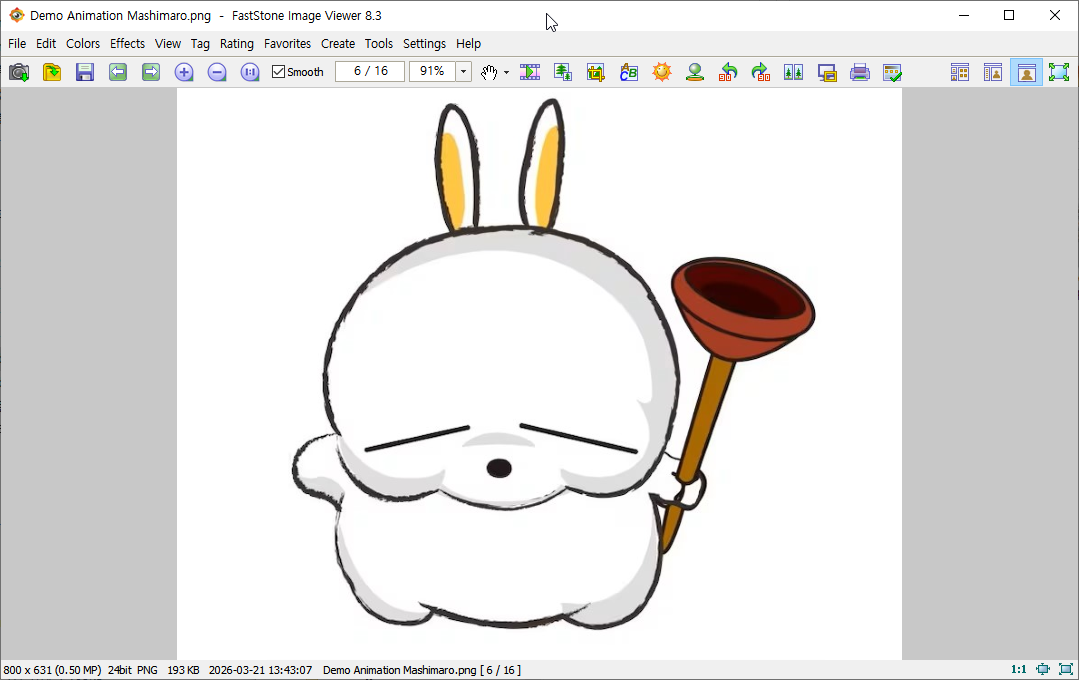Screen dimensions: 1079x680
Task: Open the Crop Board tool
Action: (x=596, y=72)
